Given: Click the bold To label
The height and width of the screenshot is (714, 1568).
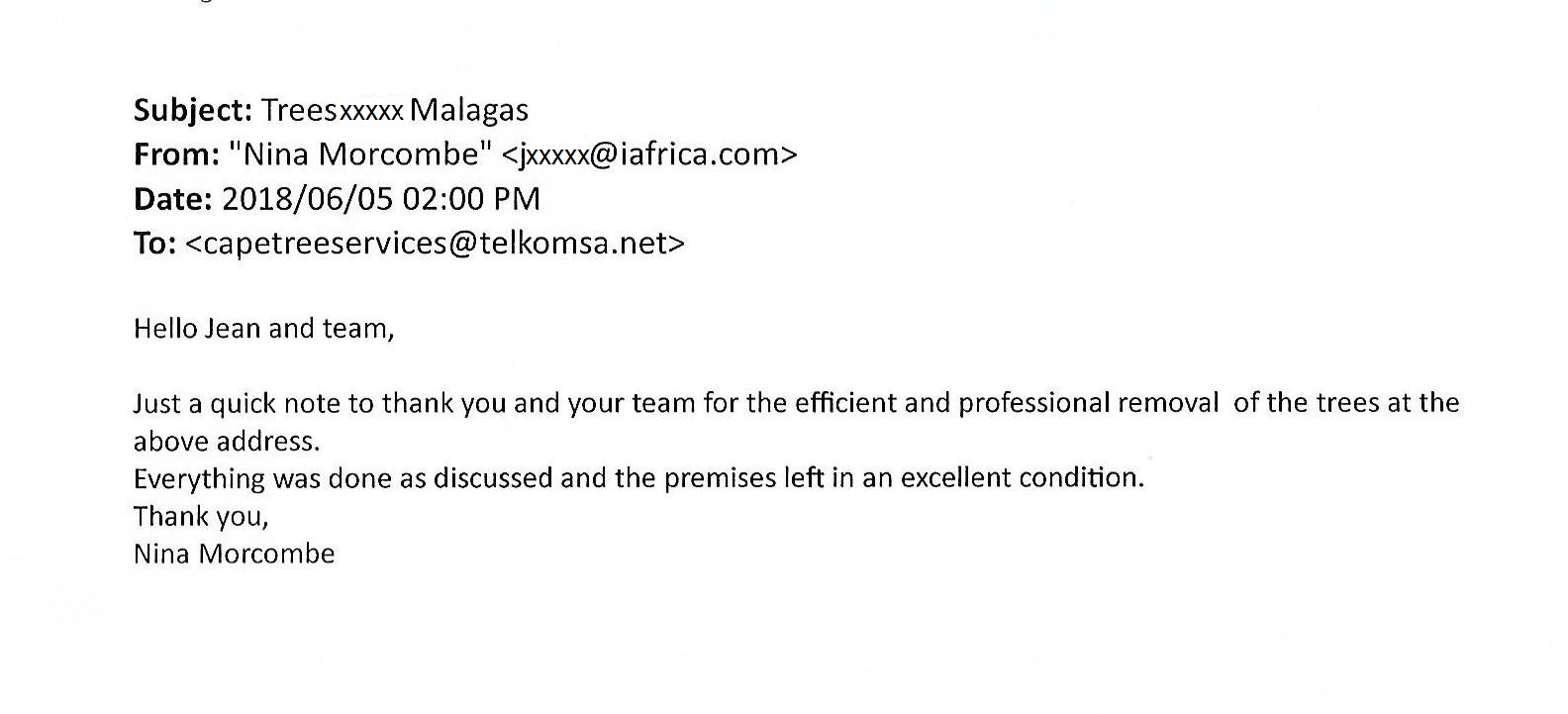Looking at the screenshot, I should coord(154,244).
